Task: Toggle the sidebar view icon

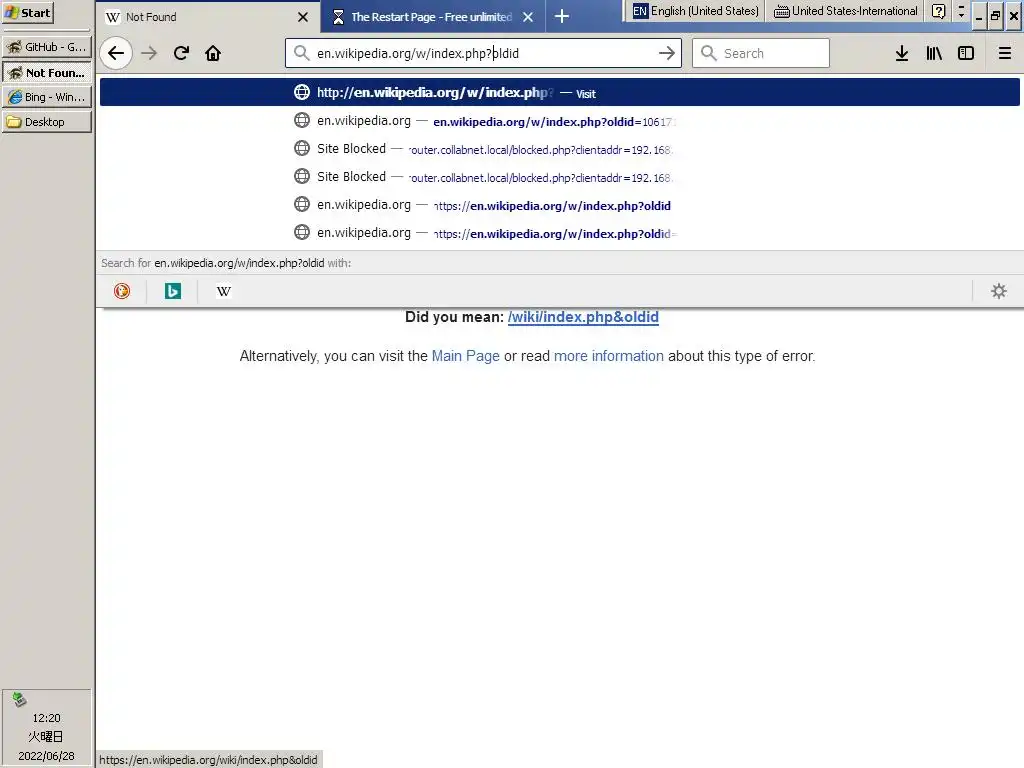Action: (966, 54)
